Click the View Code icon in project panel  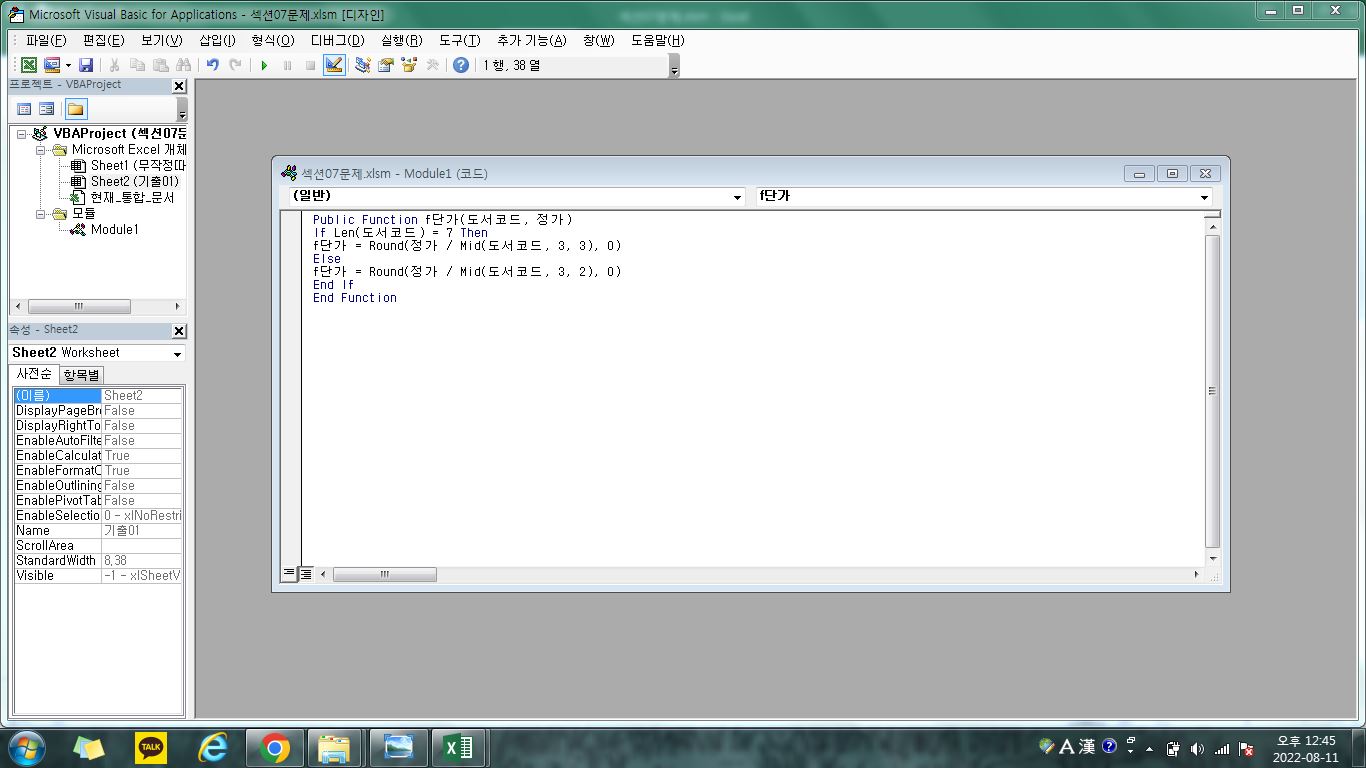[x=25, y=109]
